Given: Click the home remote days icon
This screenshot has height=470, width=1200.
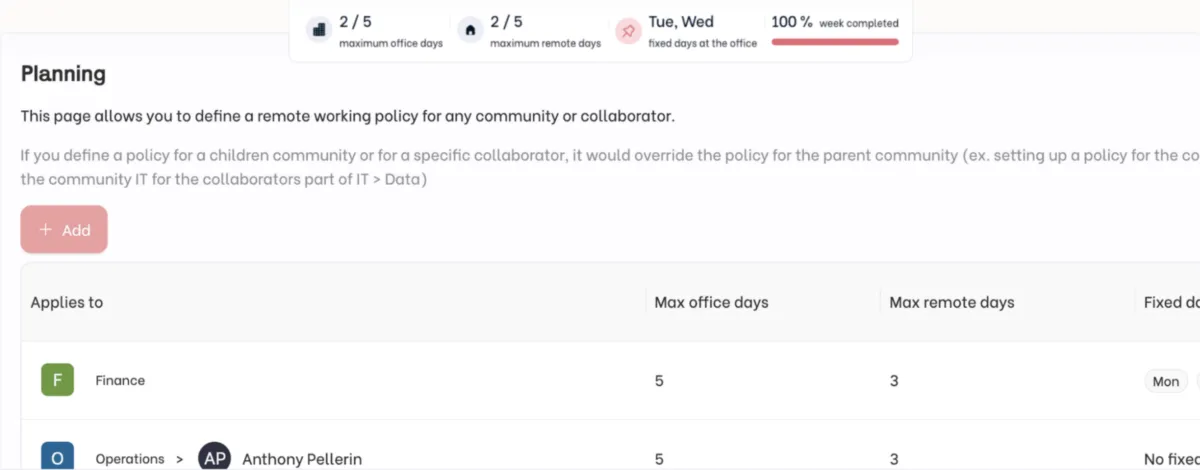Looking at the screenshot, I should click(470, 30).
